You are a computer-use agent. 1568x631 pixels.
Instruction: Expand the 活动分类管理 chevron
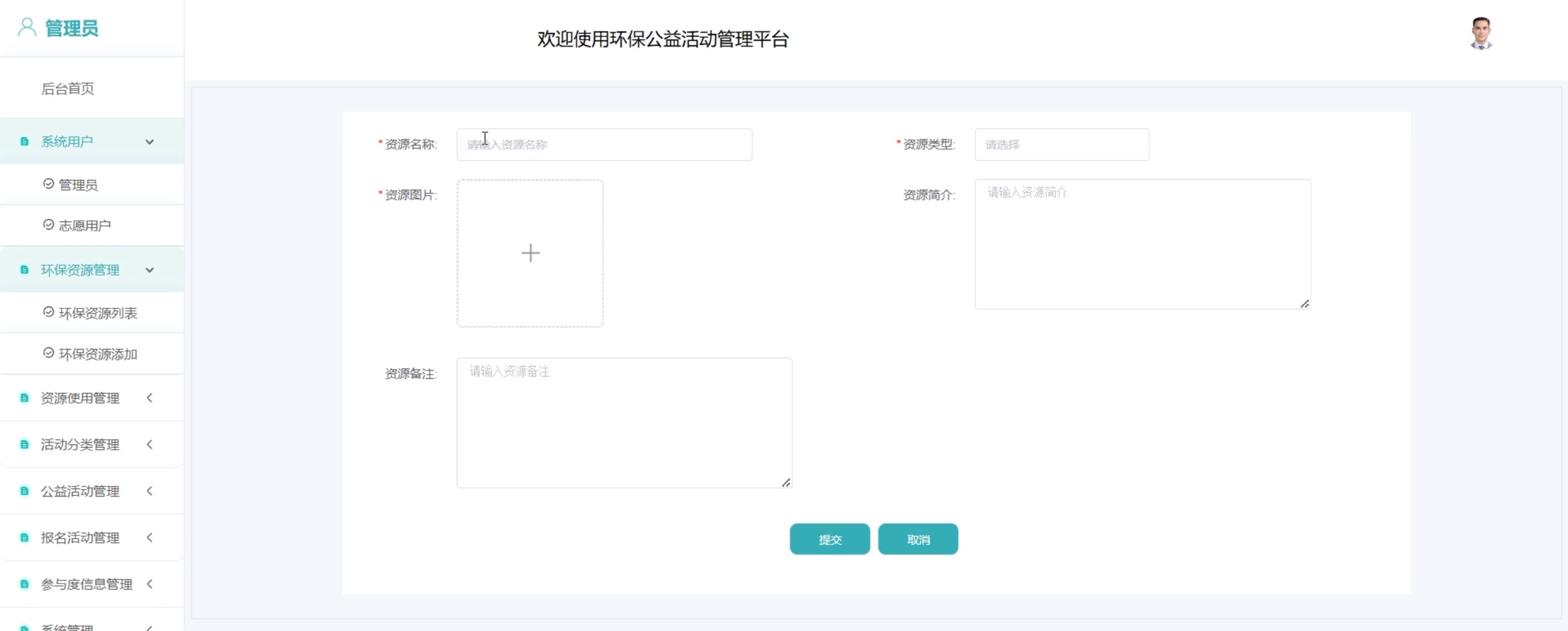point(150,445)
